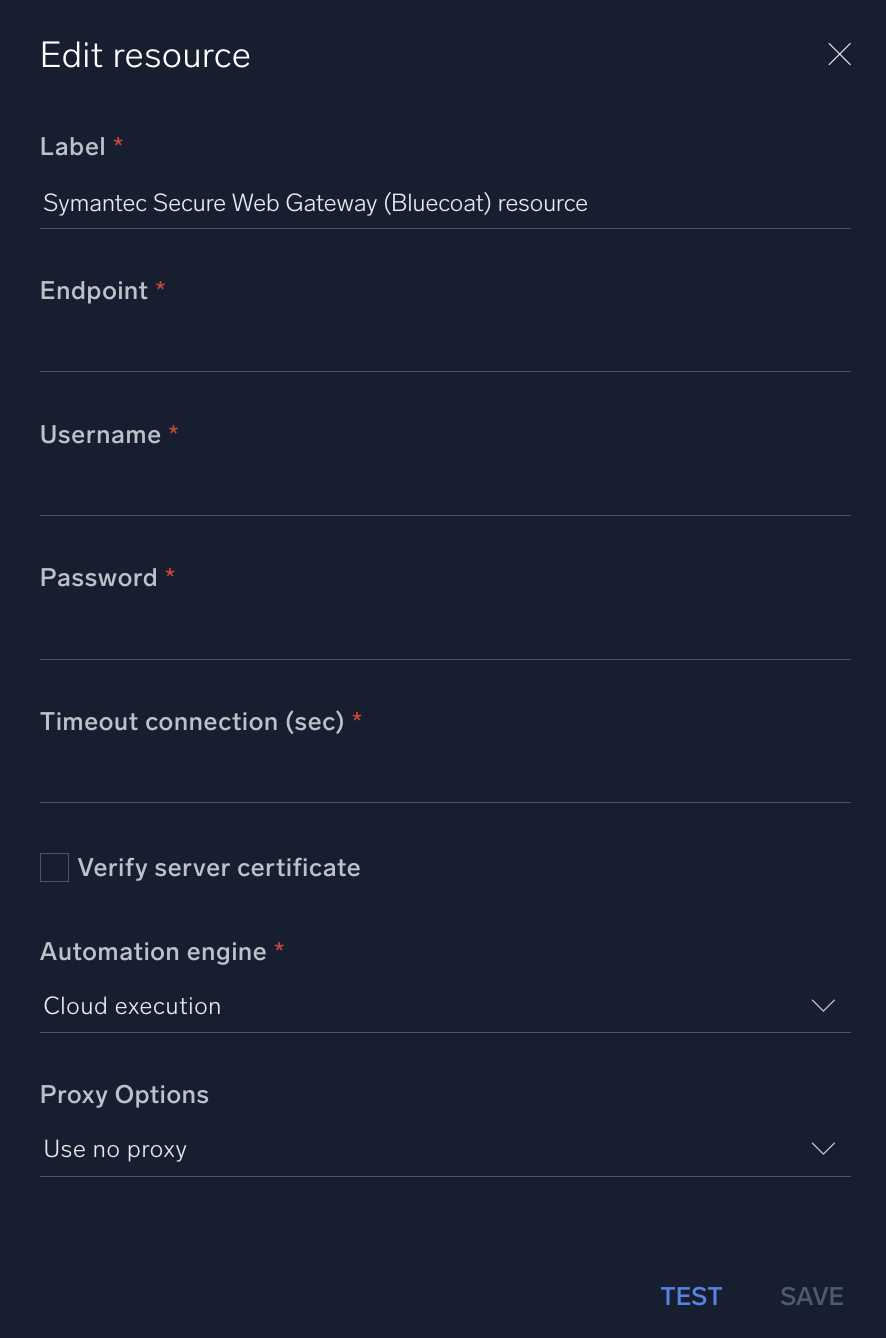Viewport: 886px width, 1338px height.
Task: Click the SAVE button
Action: pos(811,1295)
